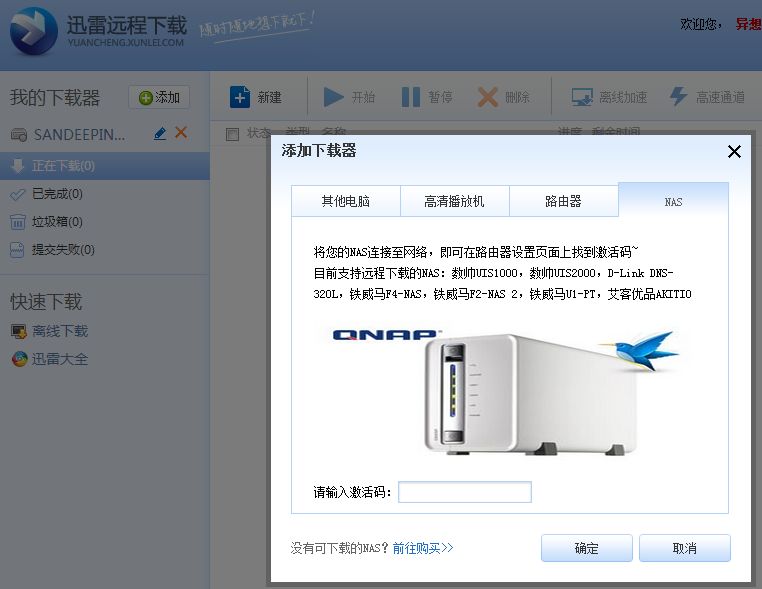Remove the SANDEEPIN downloader with the orange X
The height and width of the screenshot is (589, 762).
(x=181, y=133)
